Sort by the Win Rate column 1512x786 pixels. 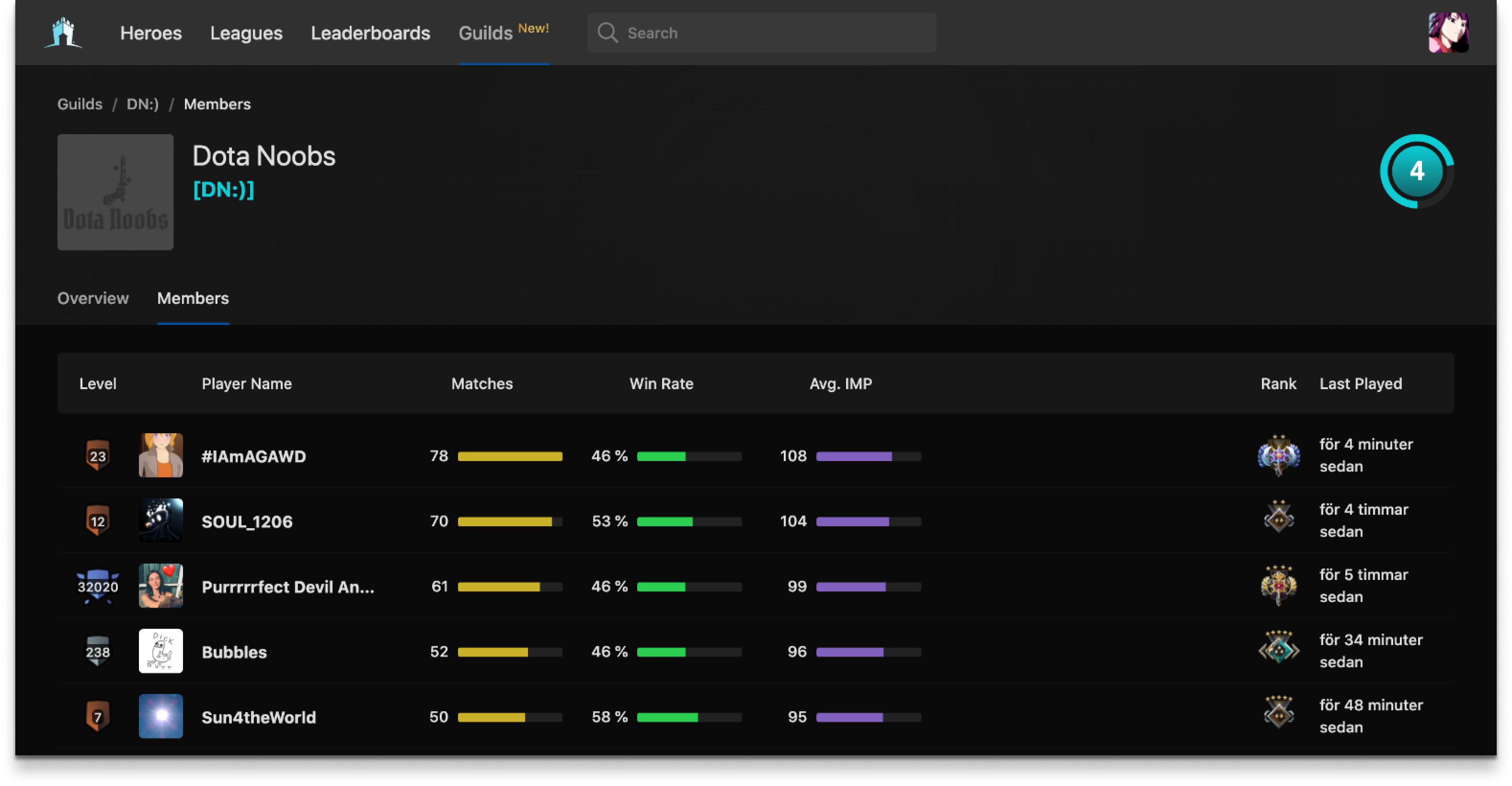coord(661,384)
